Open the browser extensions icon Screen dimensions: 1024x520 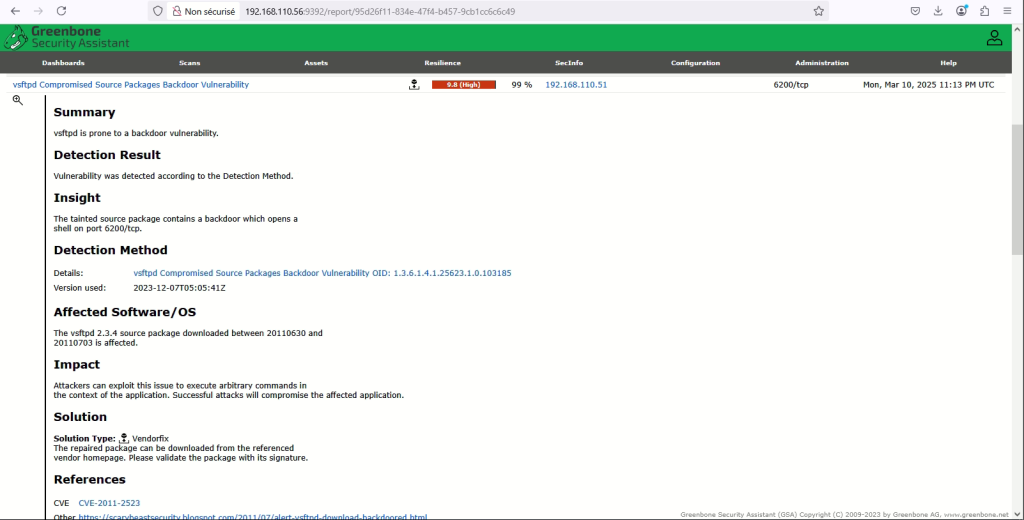(984, 11)
